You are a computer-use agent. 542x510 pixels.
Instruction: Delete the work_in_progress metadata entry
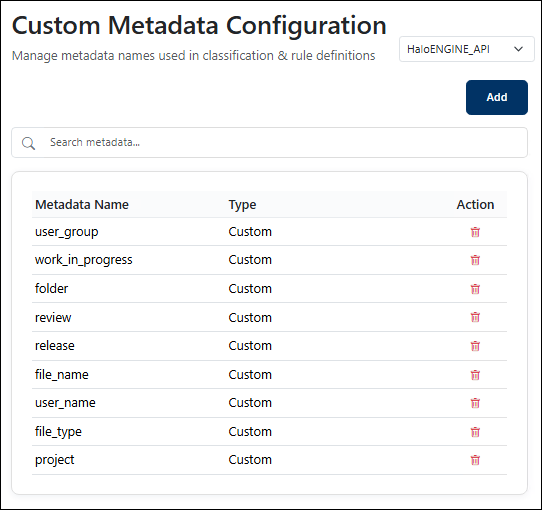pyautogui.click(x=475, y=260)
